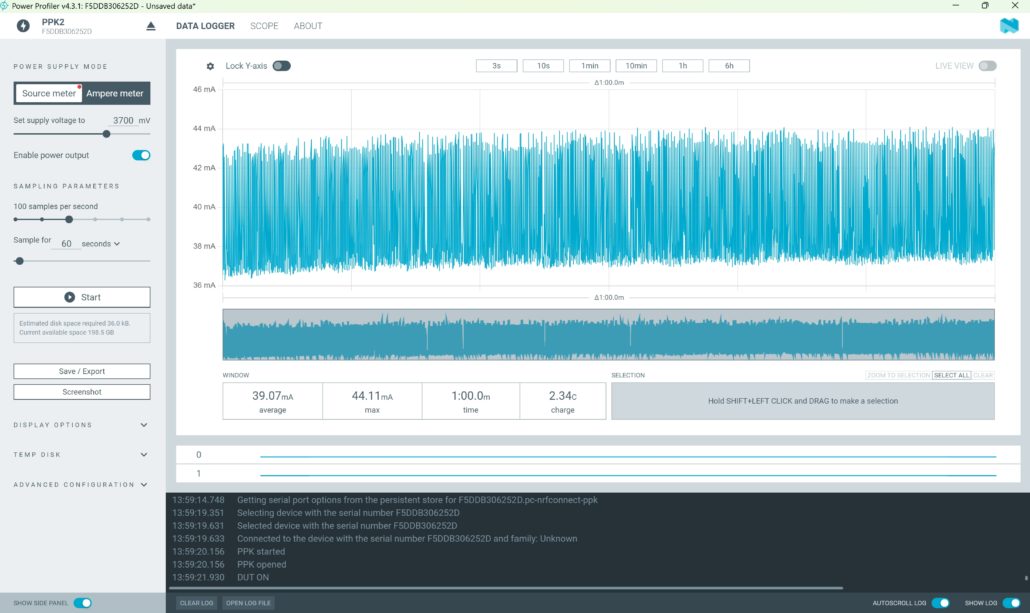Restore down the window using title bar icon
This screenshot has height=613, width=1030.
point(985,5)
